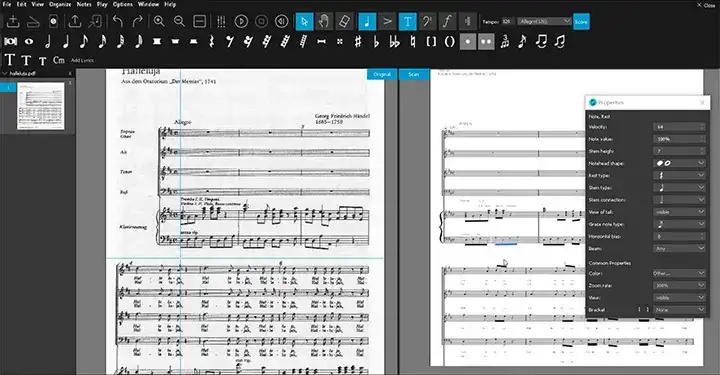Select the hand pan tool
The height and width of the screenshot is (375, 720).
click(324, 22)
